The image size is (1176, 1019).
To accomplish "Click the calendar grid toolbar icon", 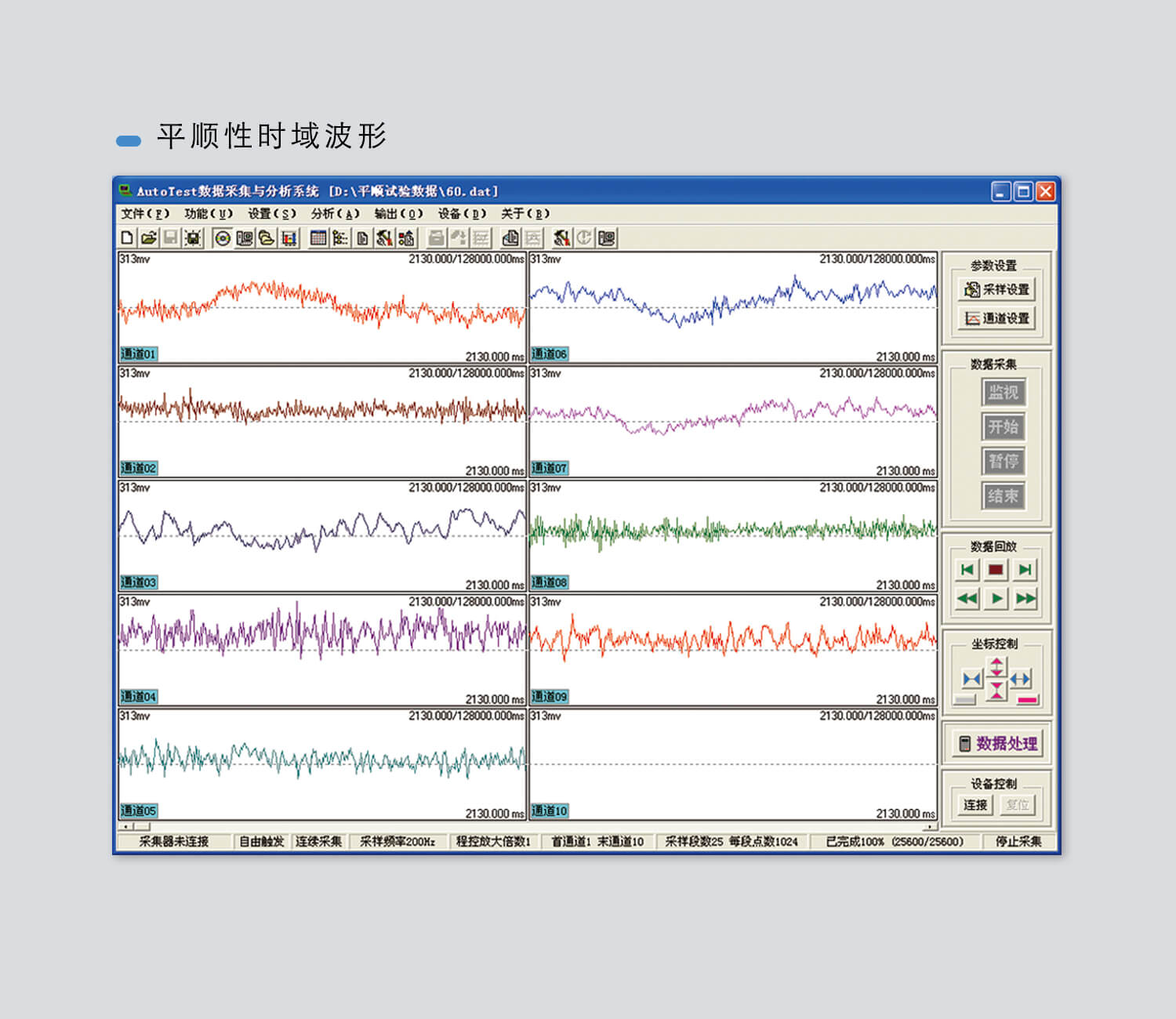I will tap(318, 238).
